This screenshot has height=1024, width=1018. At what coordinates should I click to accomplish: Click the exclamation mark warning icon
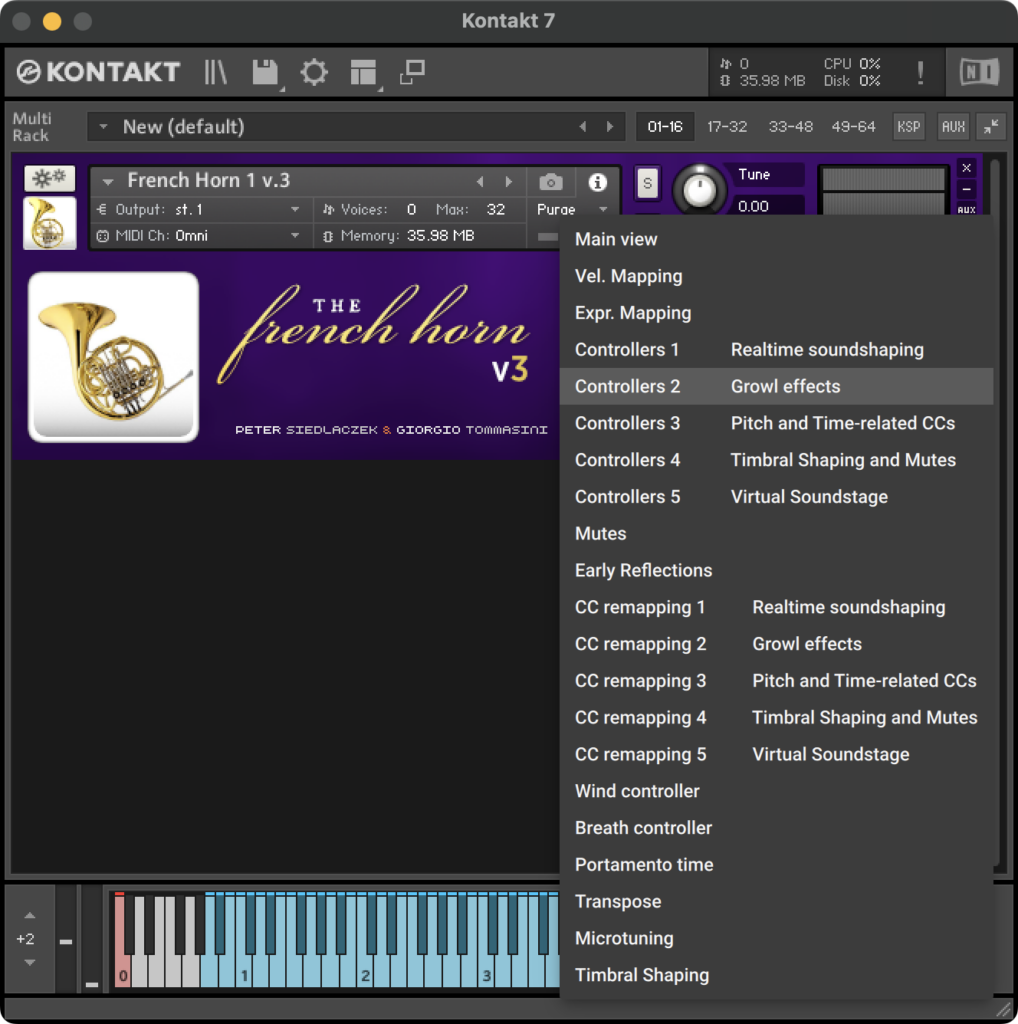[920, 72]
